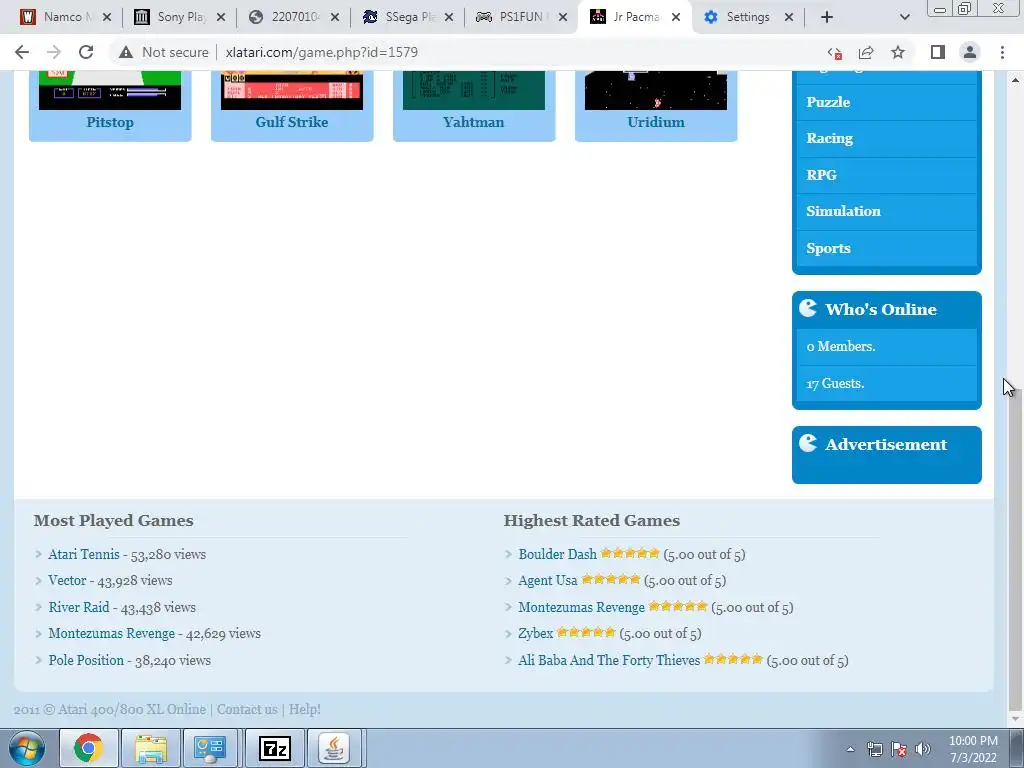Click the Yahtman title link
Screen dimensions: 1024x768
pos(473,122)
